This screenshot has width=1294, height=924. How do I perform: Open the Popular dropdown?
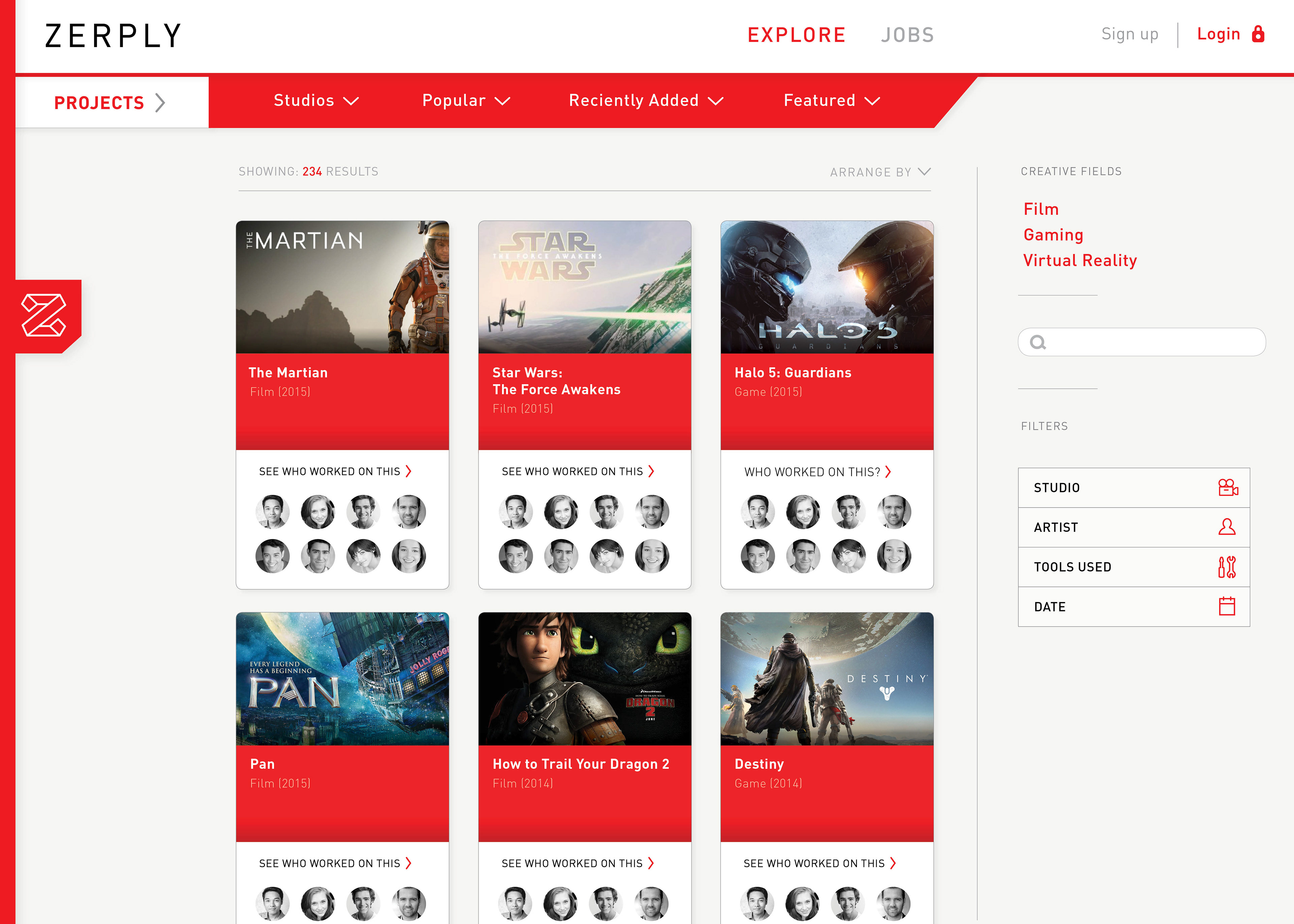(x=466, y=101)
